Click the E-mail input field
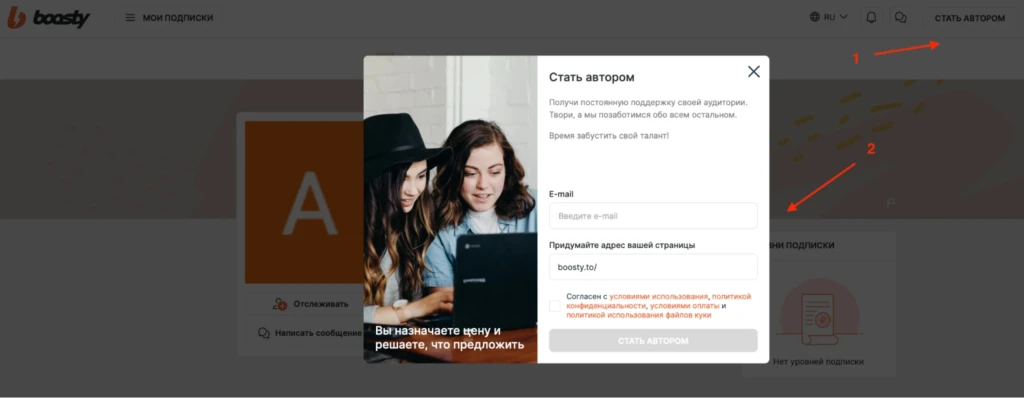 click(653, 216)
